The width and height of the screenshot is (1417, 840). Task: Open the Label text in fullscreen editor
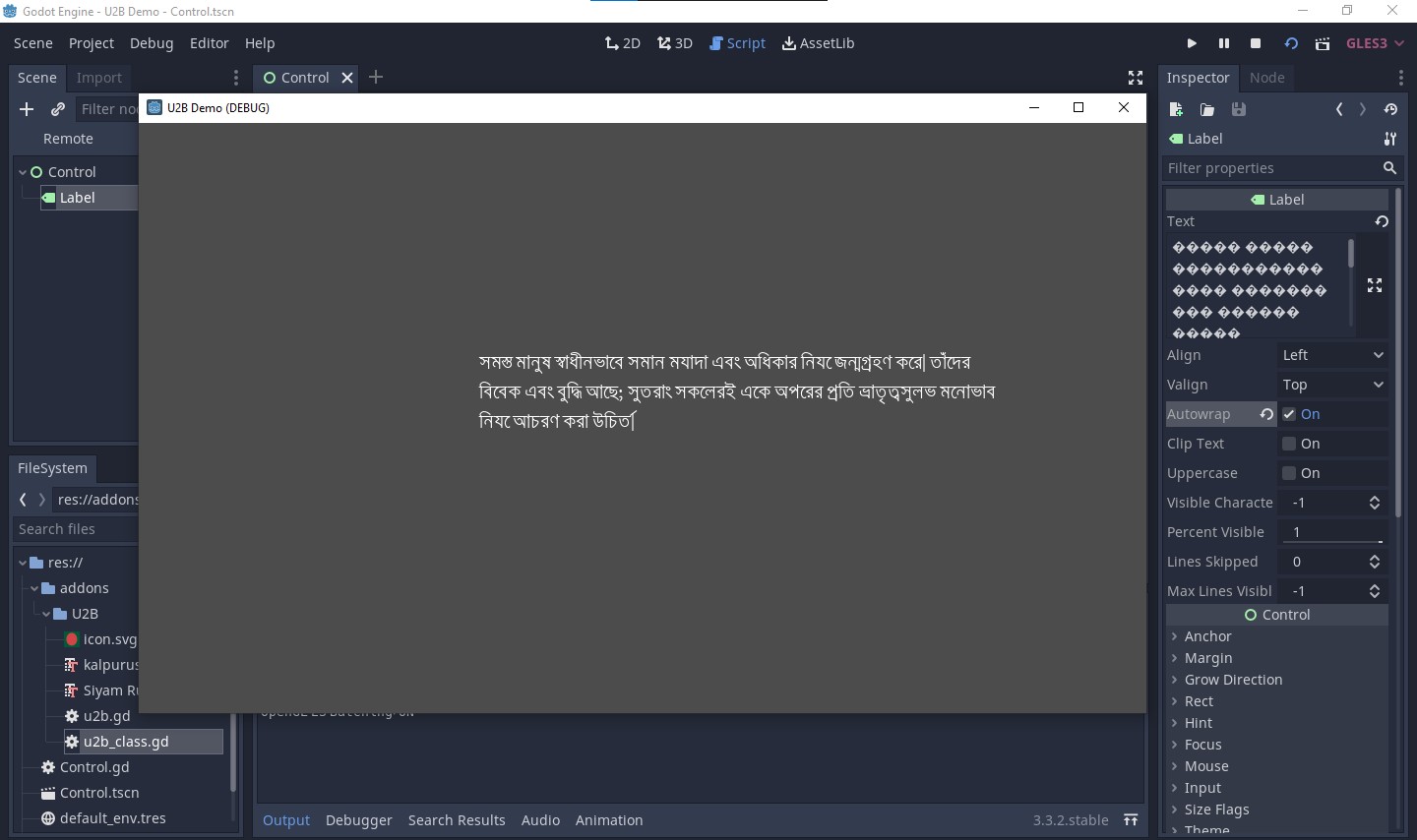click(1375, 285)
